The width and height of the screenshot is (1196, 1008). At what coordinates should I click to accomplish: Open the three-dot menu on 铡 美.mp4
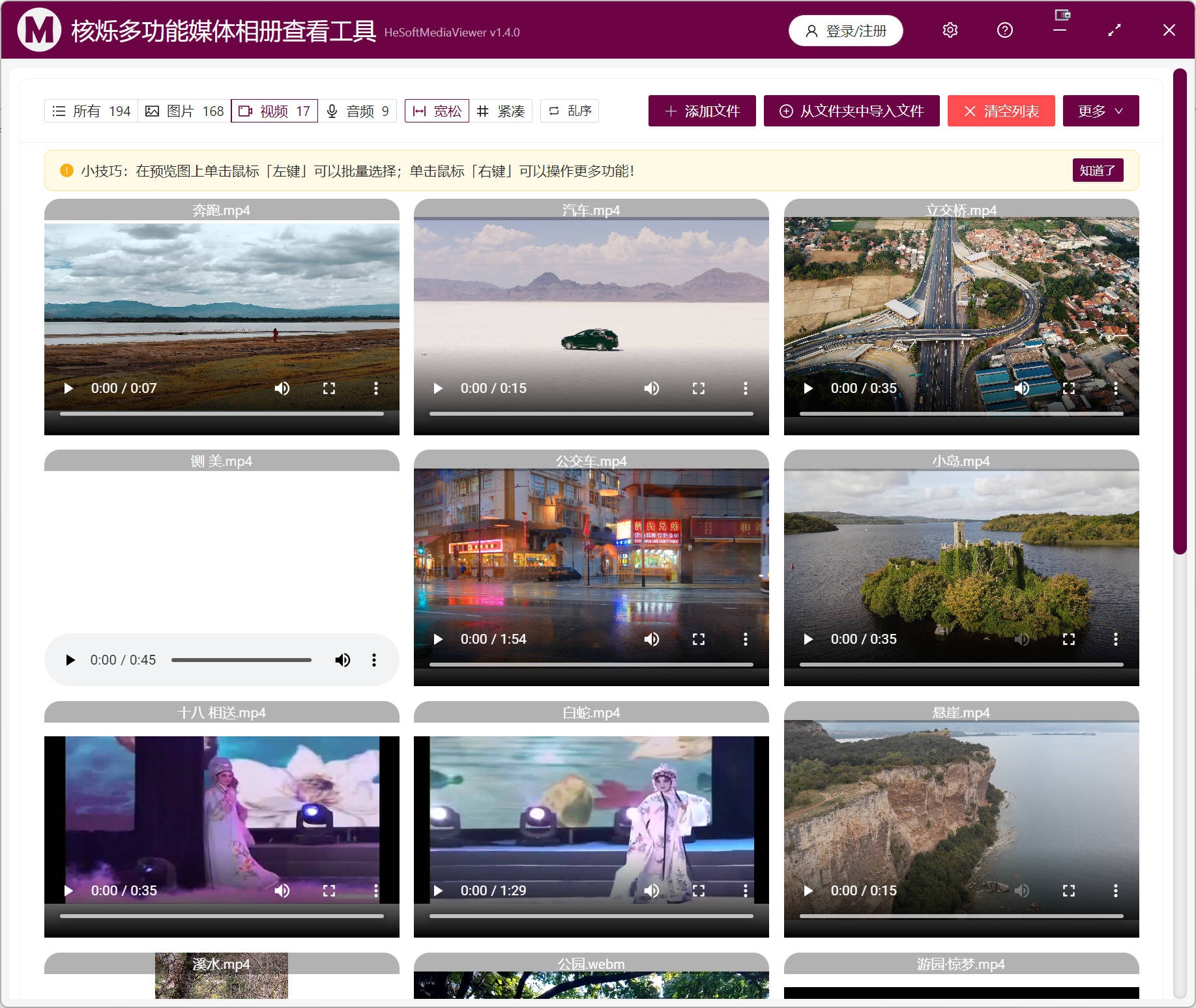[x=374, y=659]
